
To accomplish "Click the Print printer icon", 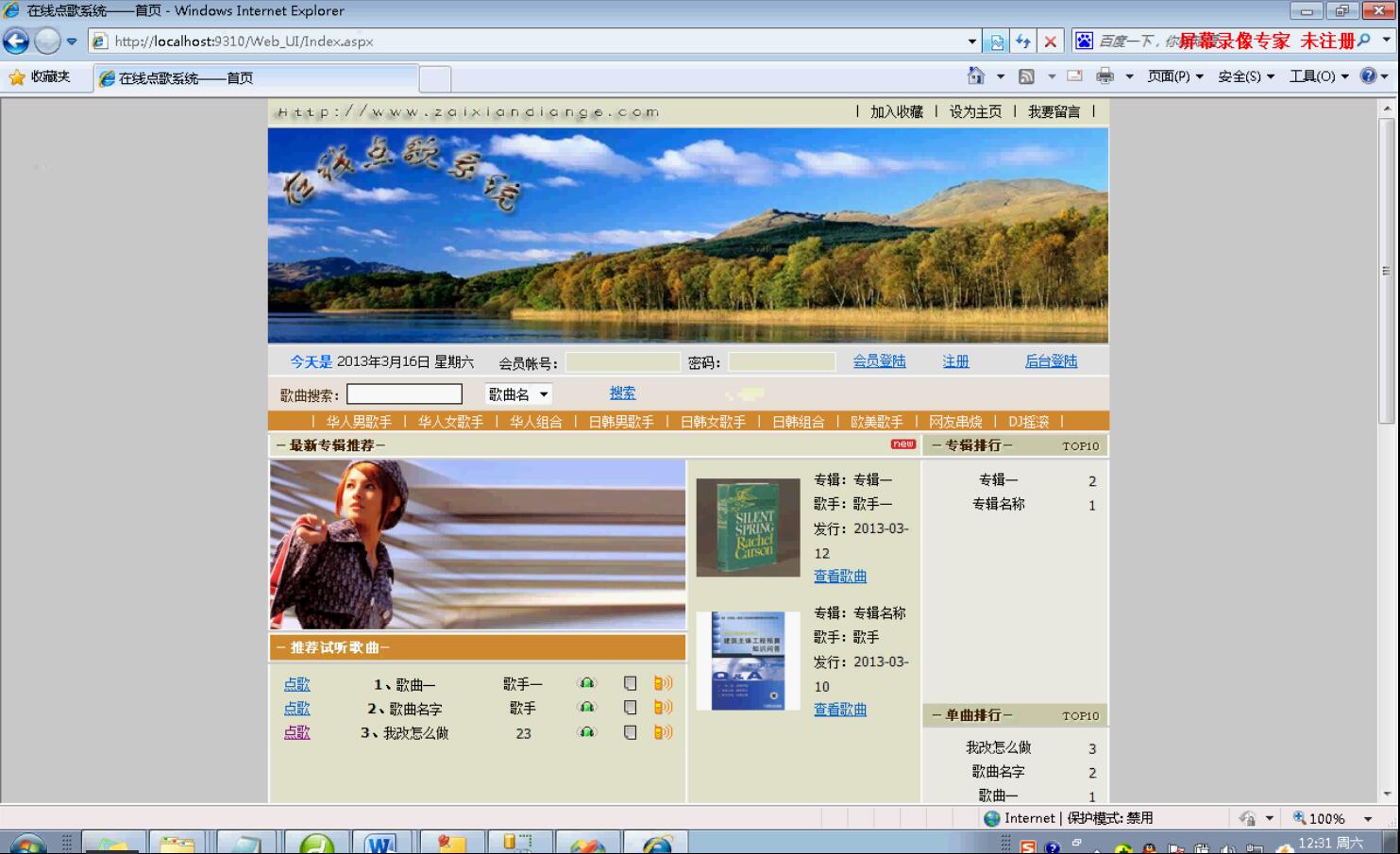I will pyautogui.click(x=1105, y=75).
